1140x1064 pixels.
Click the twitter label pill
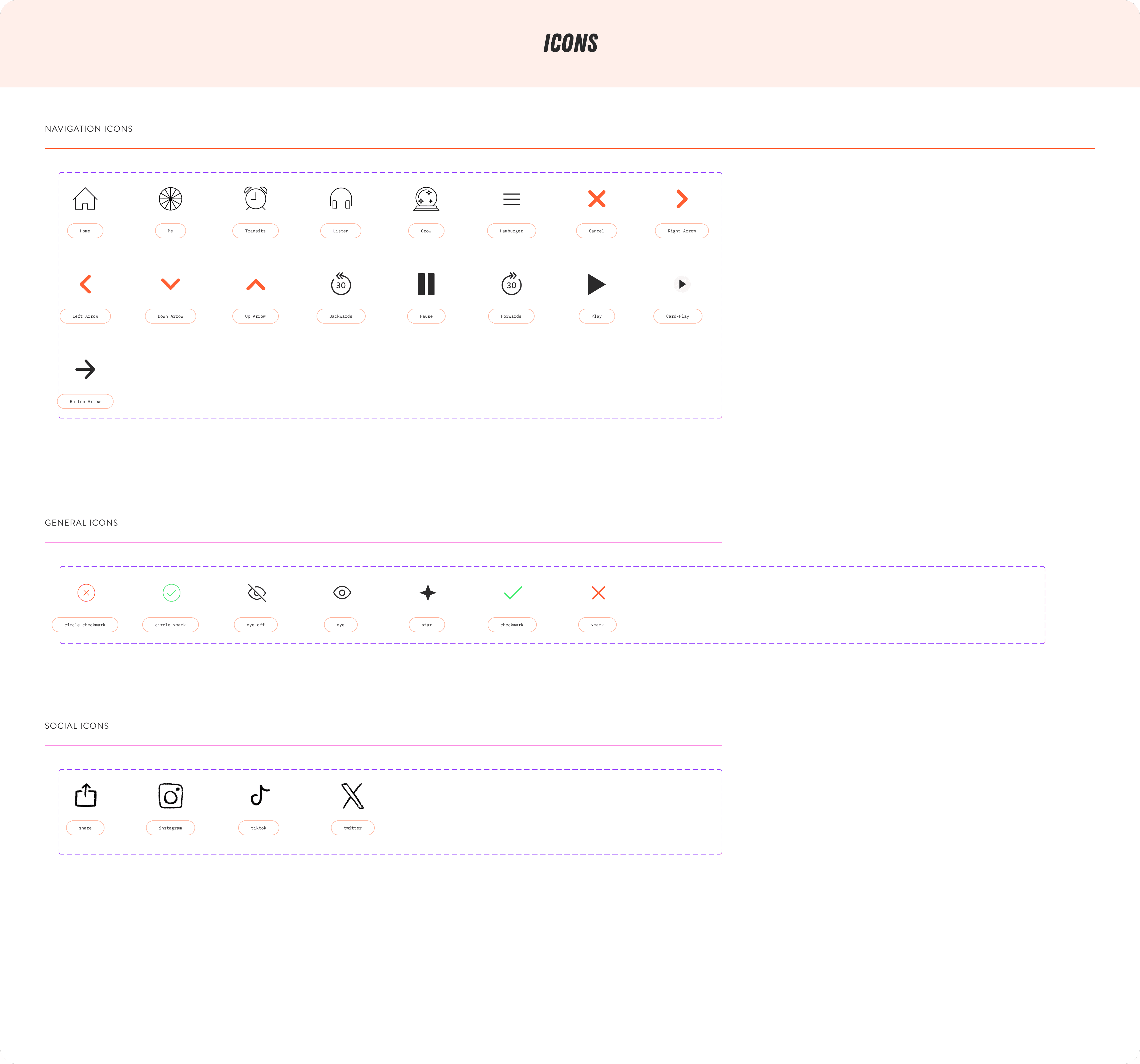(353, 828)
